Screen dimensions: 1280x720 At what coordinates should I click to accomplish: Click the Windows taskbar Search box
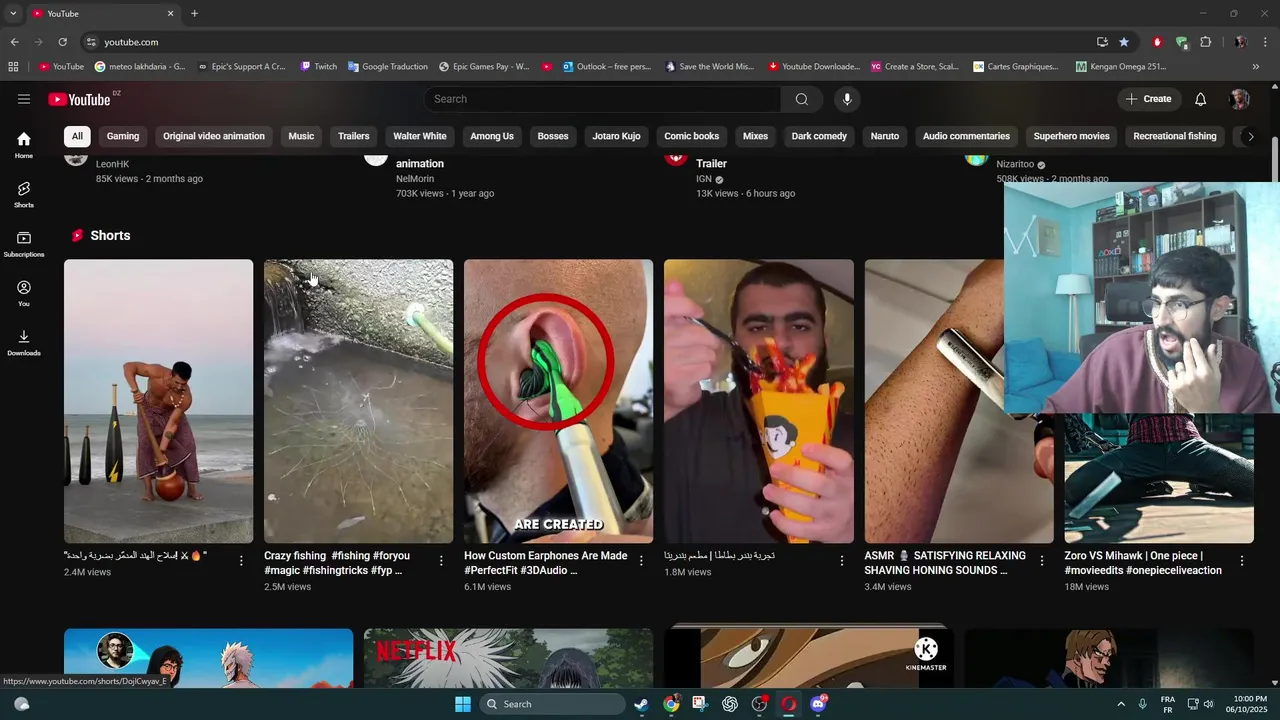pos(552,704)
